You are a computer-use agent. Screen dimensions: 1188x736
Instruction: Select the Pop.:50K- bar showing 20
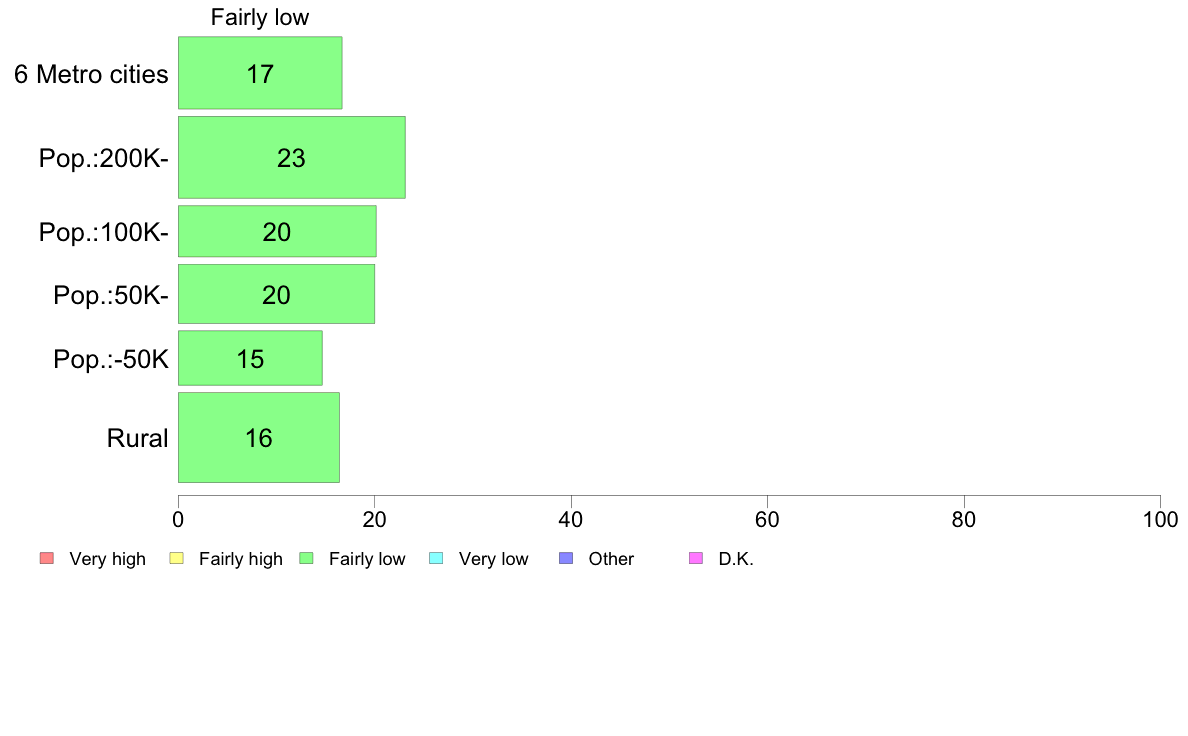(x=277, y=294)
